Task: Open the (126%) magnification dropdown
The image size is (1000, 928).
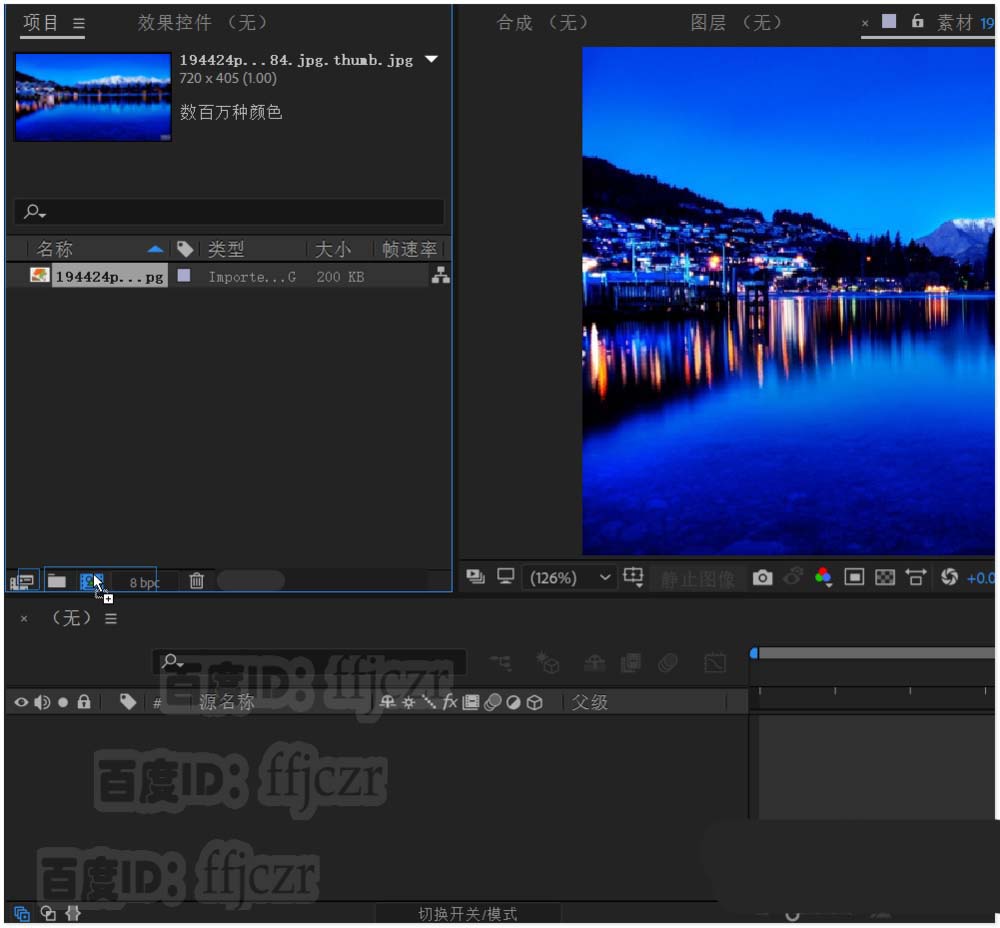Action: tap(569, 578)
